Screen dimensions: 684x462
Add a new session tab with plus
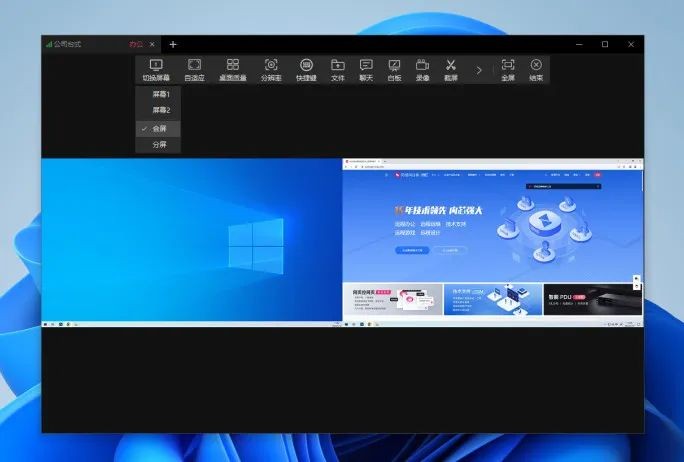pyautogui.click(x=173, y=44)
